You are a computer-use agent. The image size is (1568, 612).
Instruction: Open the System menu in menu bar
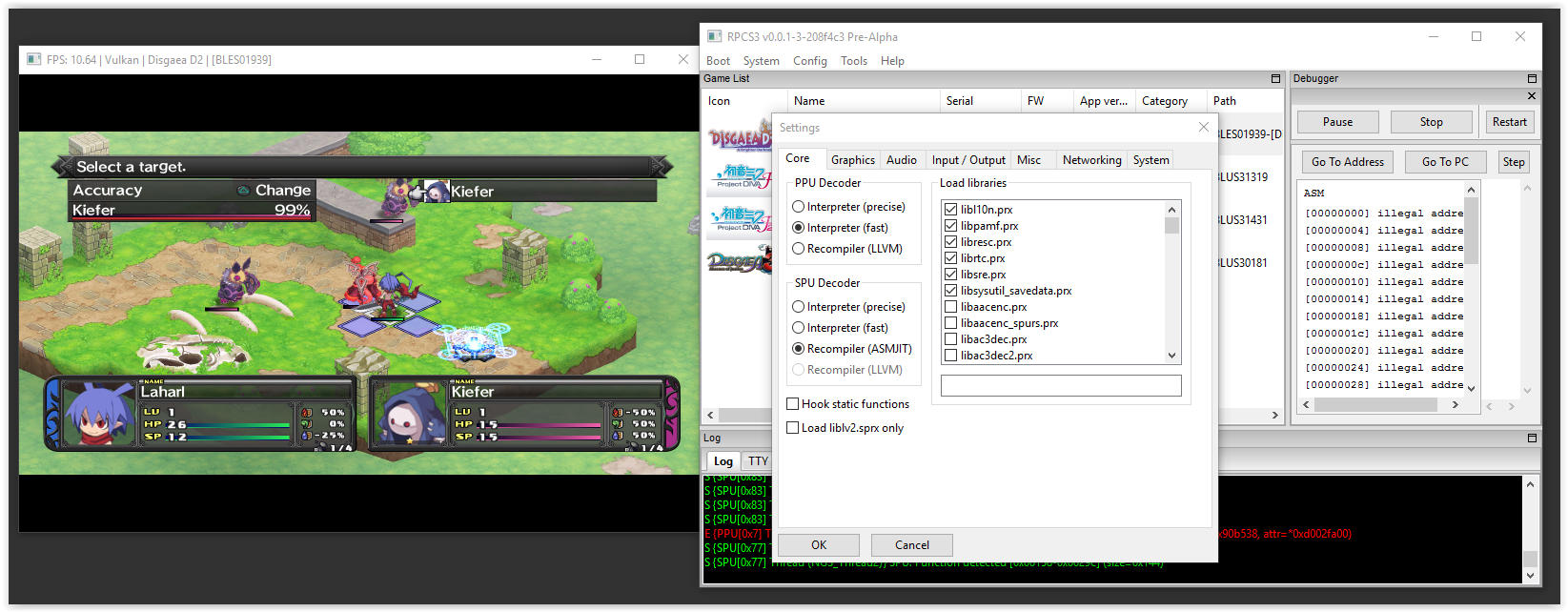coord(761,61)
